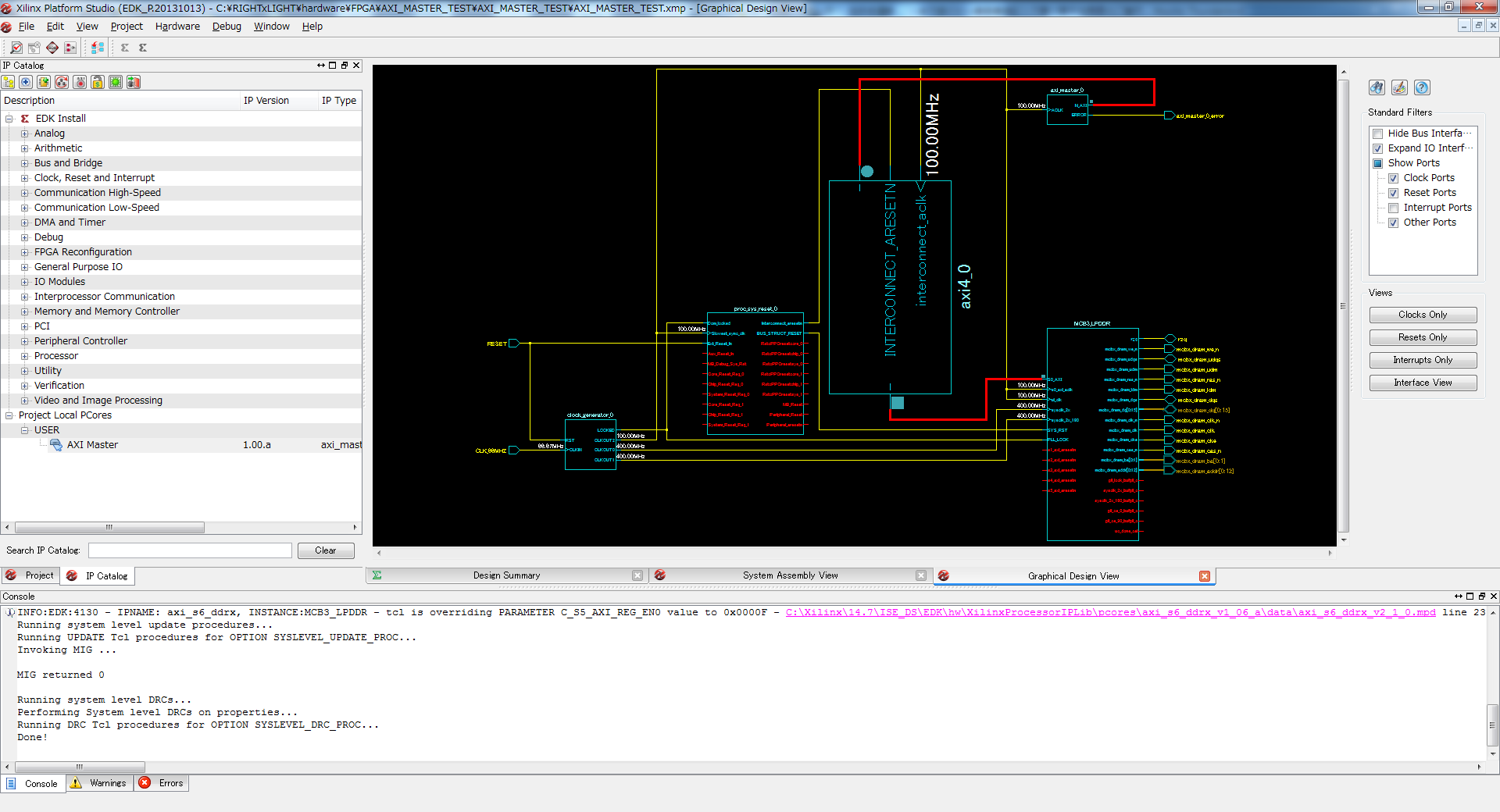Click the red circular refresh catalog icon
Viewport: 1500px width, 812px height.
pos(62,82)
